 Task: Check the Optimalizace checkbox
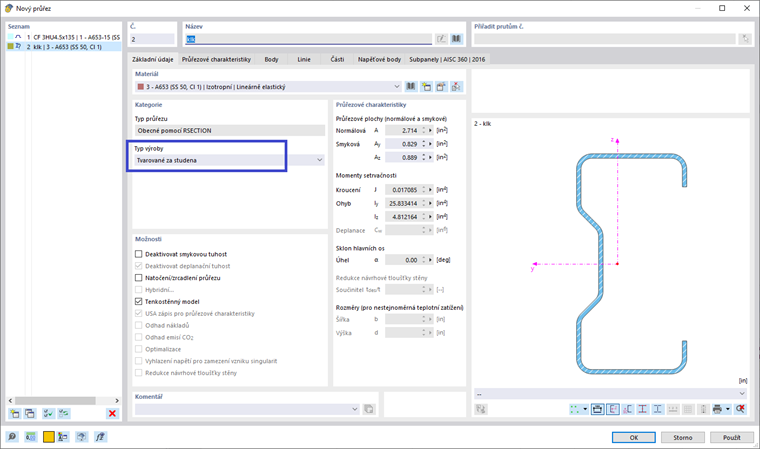tap(139, 349)
